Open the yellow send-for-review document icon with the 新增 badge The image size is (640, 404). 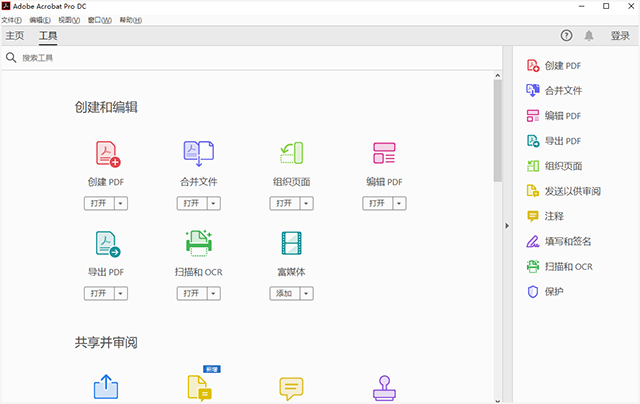200,388
